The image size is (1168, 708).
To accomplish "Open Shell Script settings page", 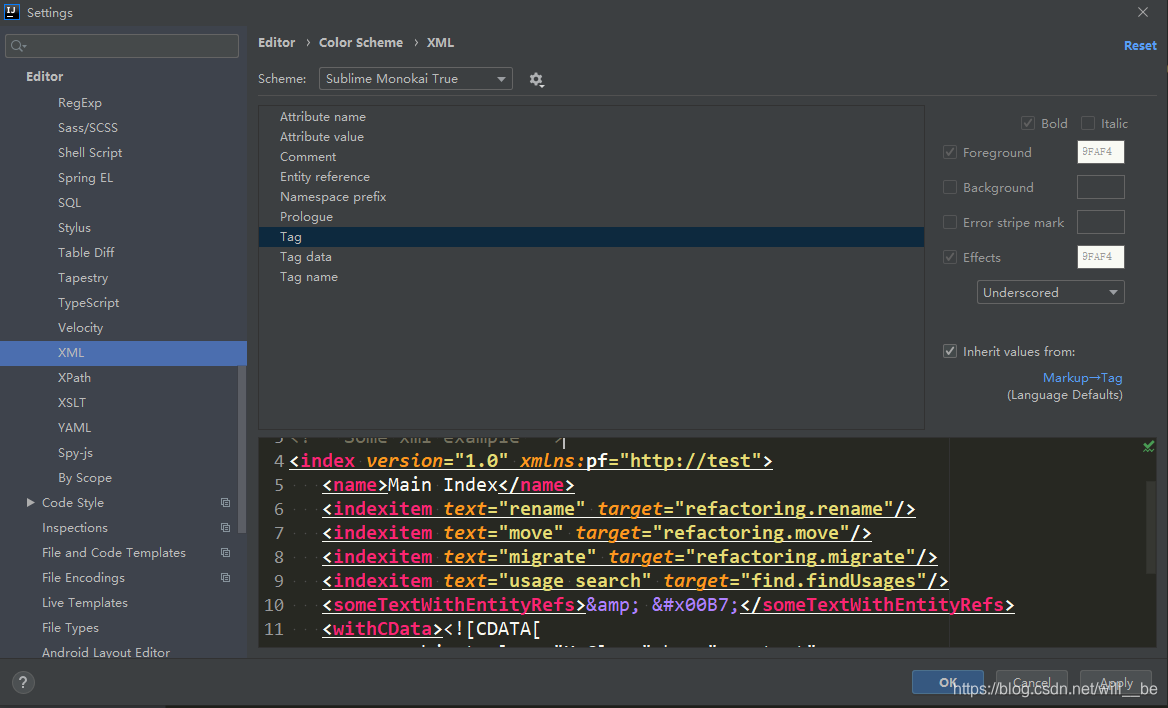I will (x=90, y=153).
